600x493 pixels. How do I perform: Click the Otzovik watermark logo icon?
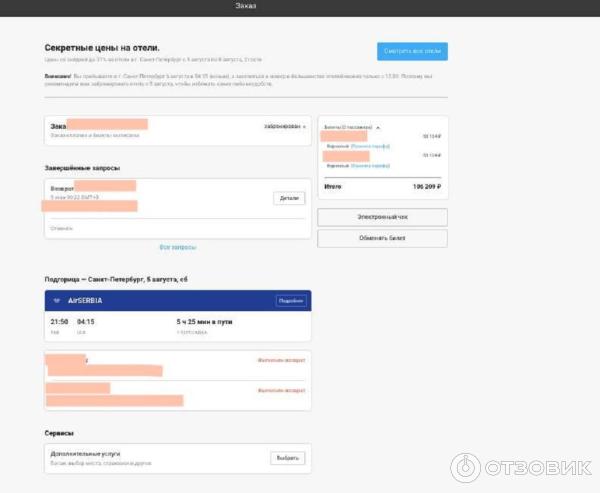pos(466,469)
